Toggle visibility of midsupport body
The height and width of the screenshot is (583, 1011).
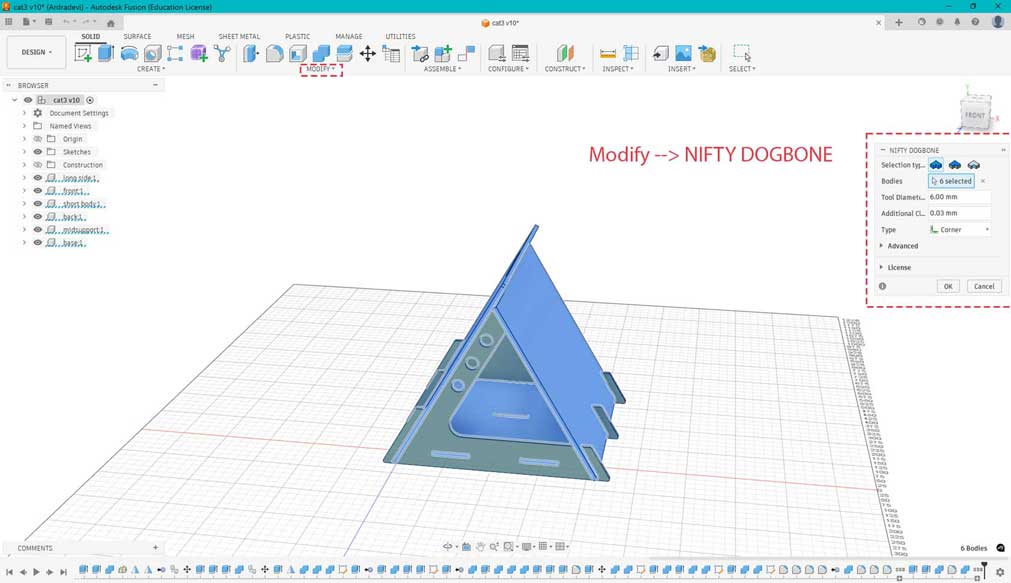[37, 230]
